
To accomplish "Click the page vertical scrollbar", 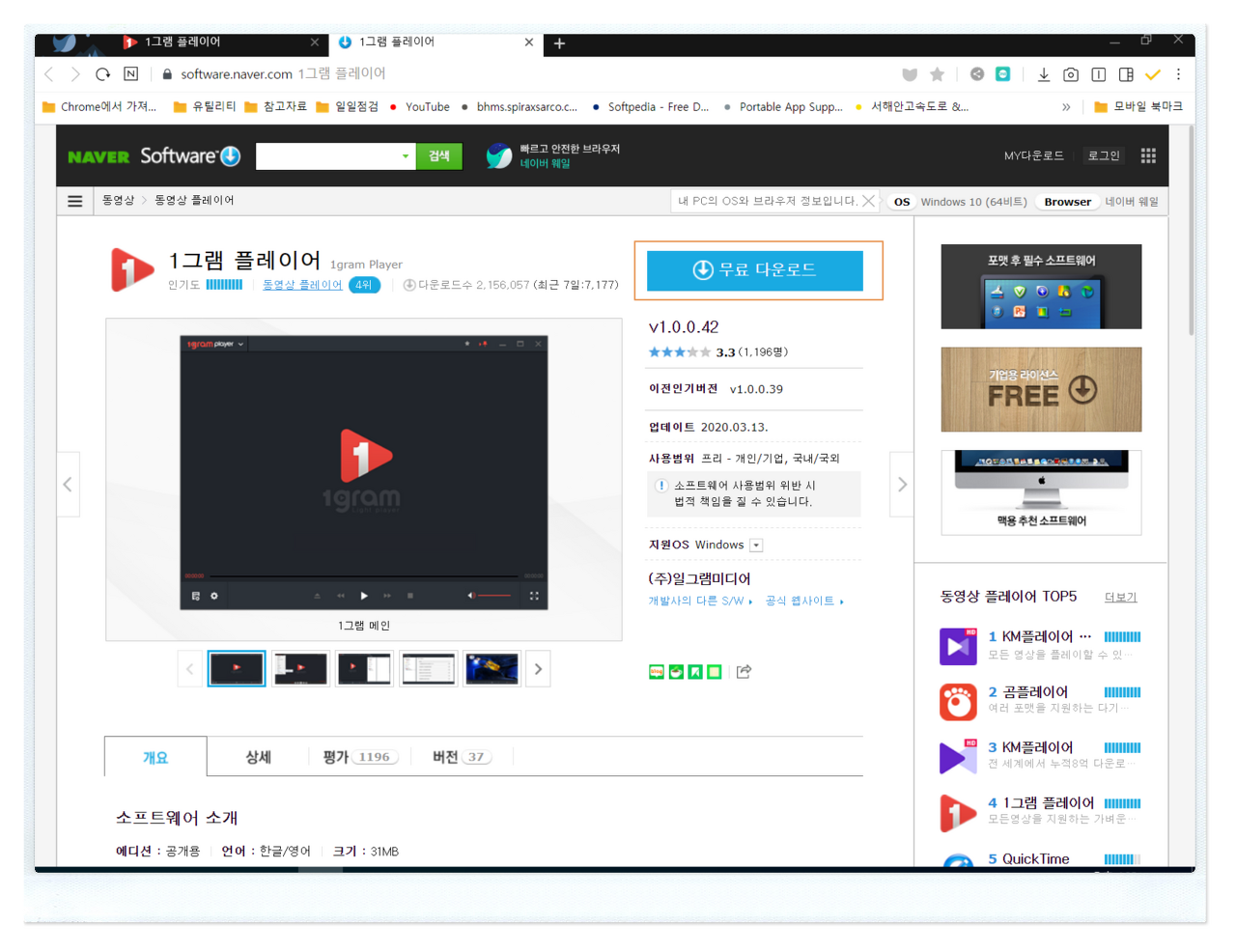I will pyautogui.click(x=1192, y=232).
